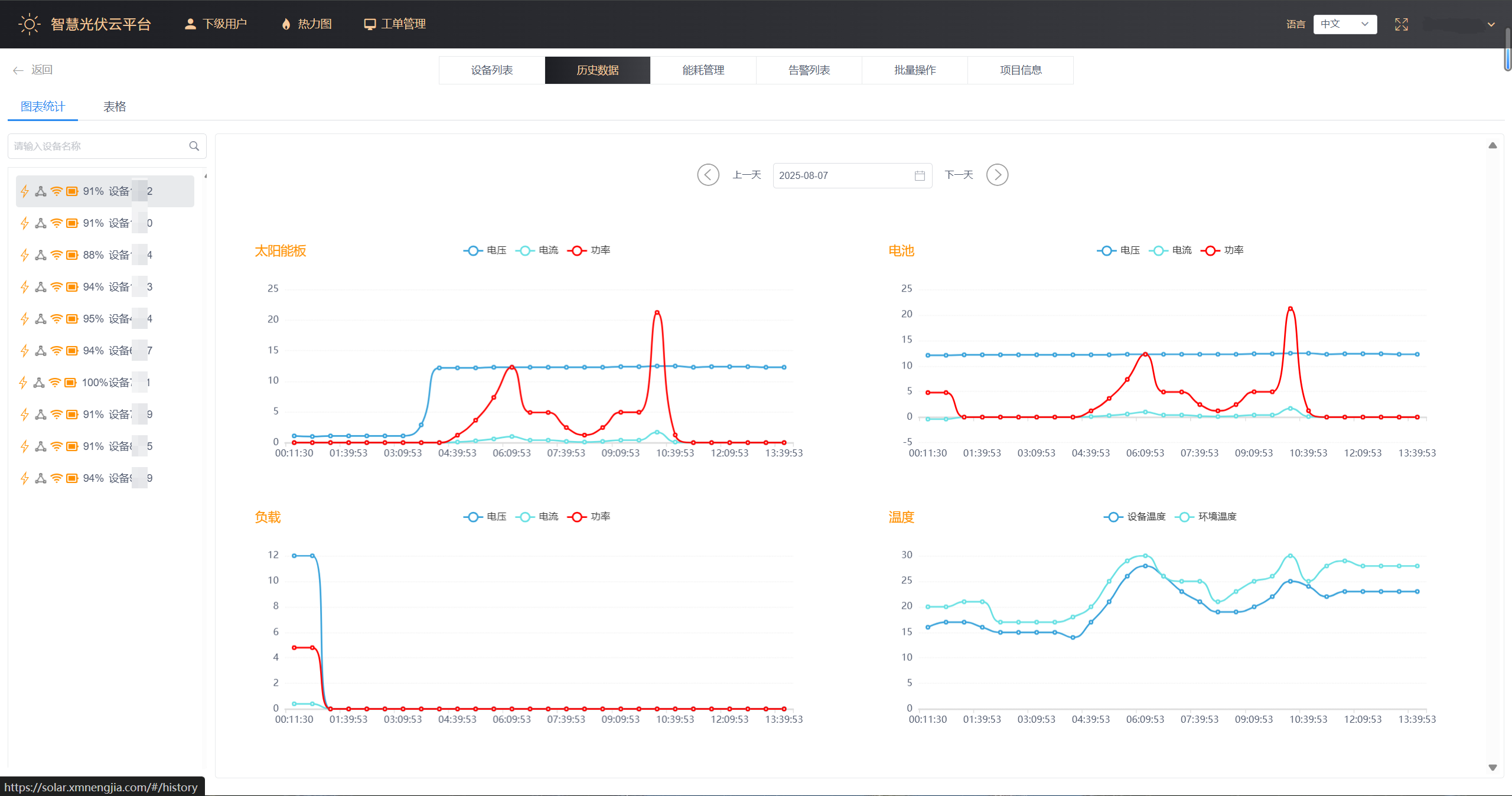Switch to the 能耗管理 tab
The image size is (1512, 796).
point(703,70)
